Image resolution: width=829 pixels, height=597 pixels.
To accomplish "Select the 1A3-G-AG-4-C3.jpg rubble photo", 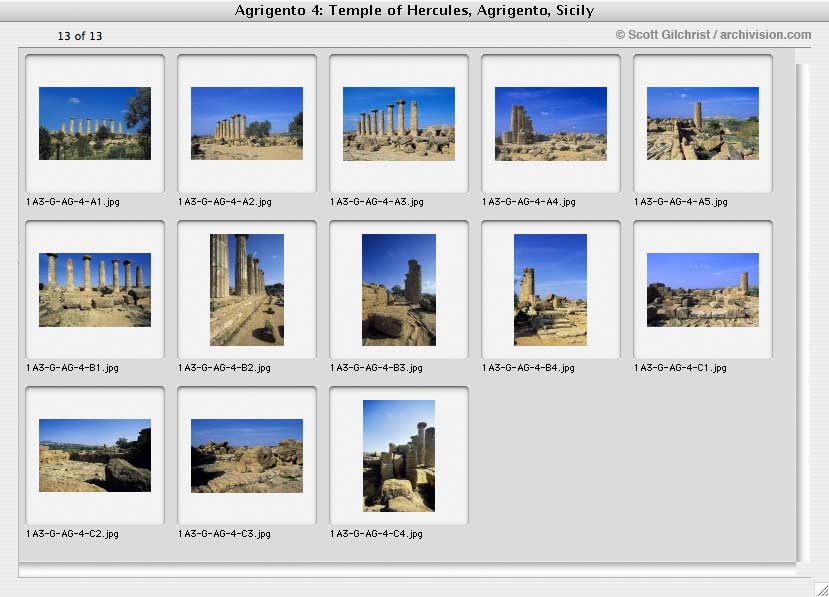I will tap(247, 456).
